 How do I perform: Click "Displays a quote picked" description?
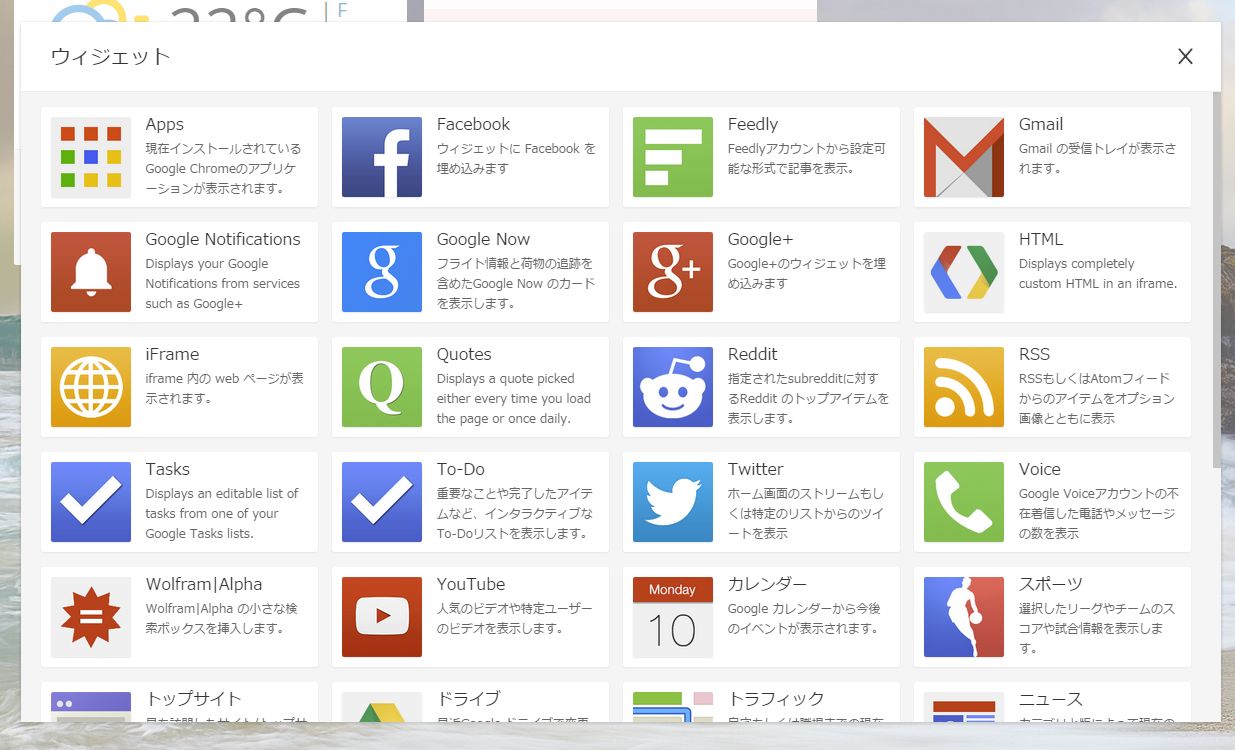coord(514,399)
